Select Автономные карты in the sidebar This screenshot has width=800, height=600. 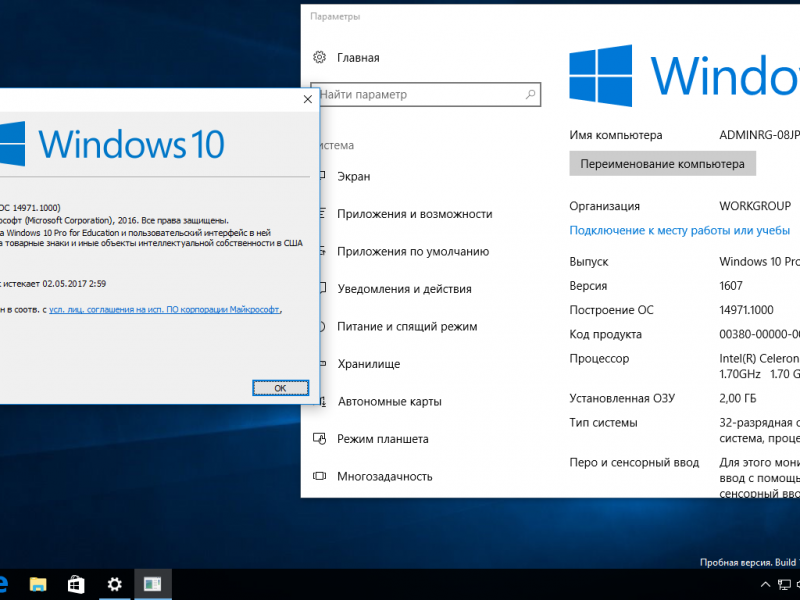click(x=389, y=402)
